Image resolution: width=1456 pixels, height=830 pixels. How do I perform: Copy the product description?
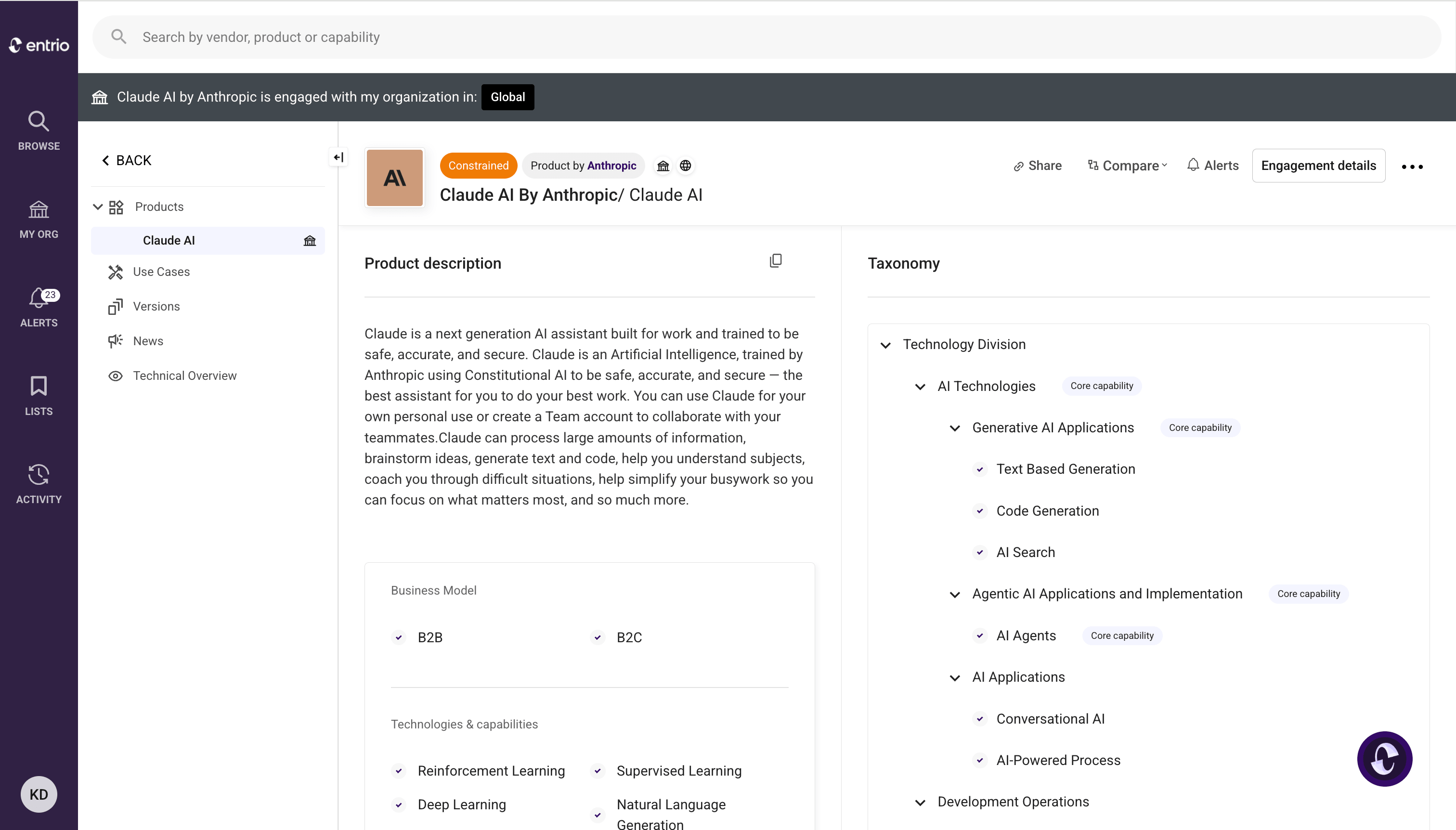[x=775, y=261]
